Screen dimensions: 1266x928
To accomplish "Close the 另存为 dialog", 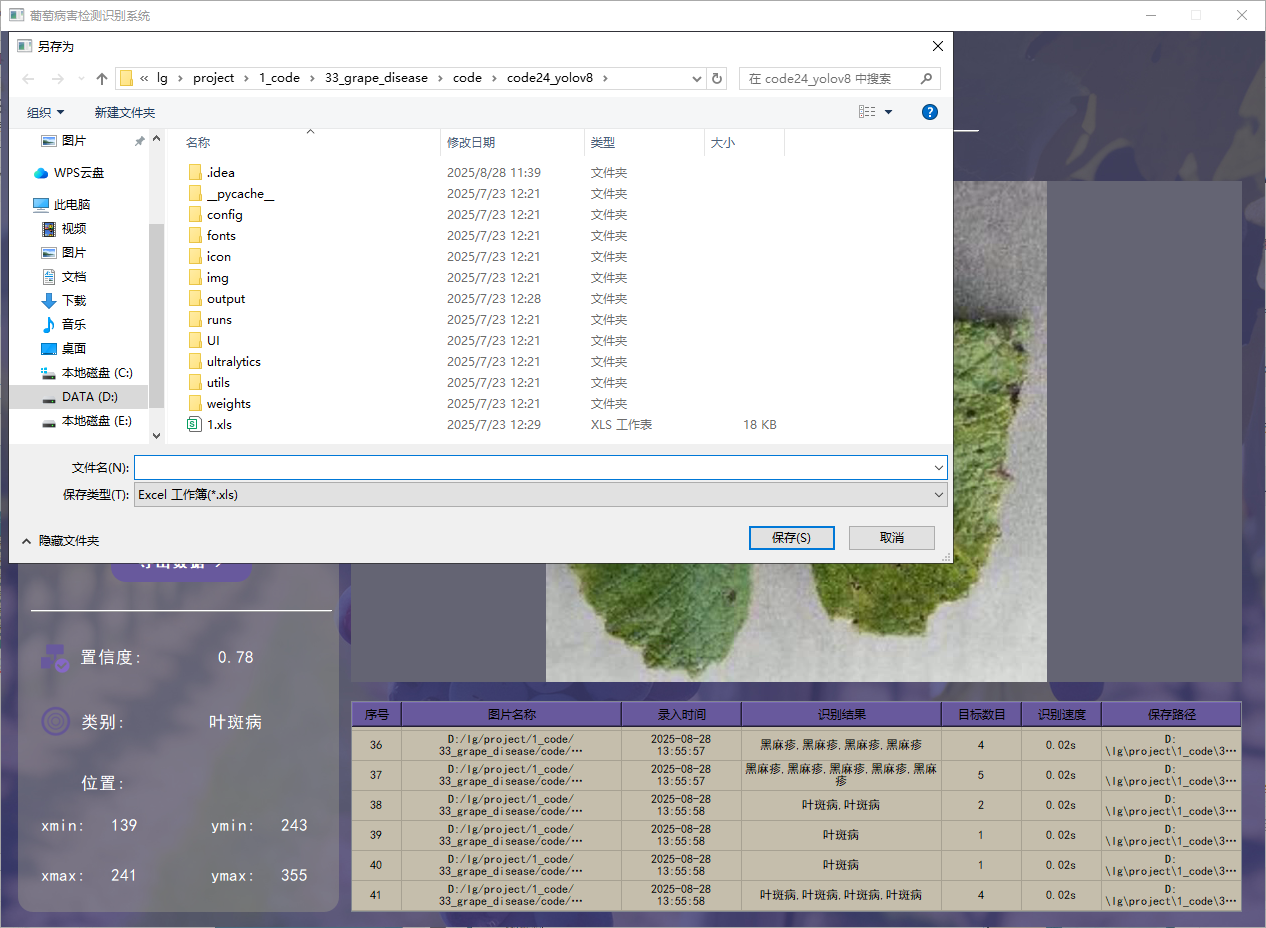I will (x=937, y=46).
